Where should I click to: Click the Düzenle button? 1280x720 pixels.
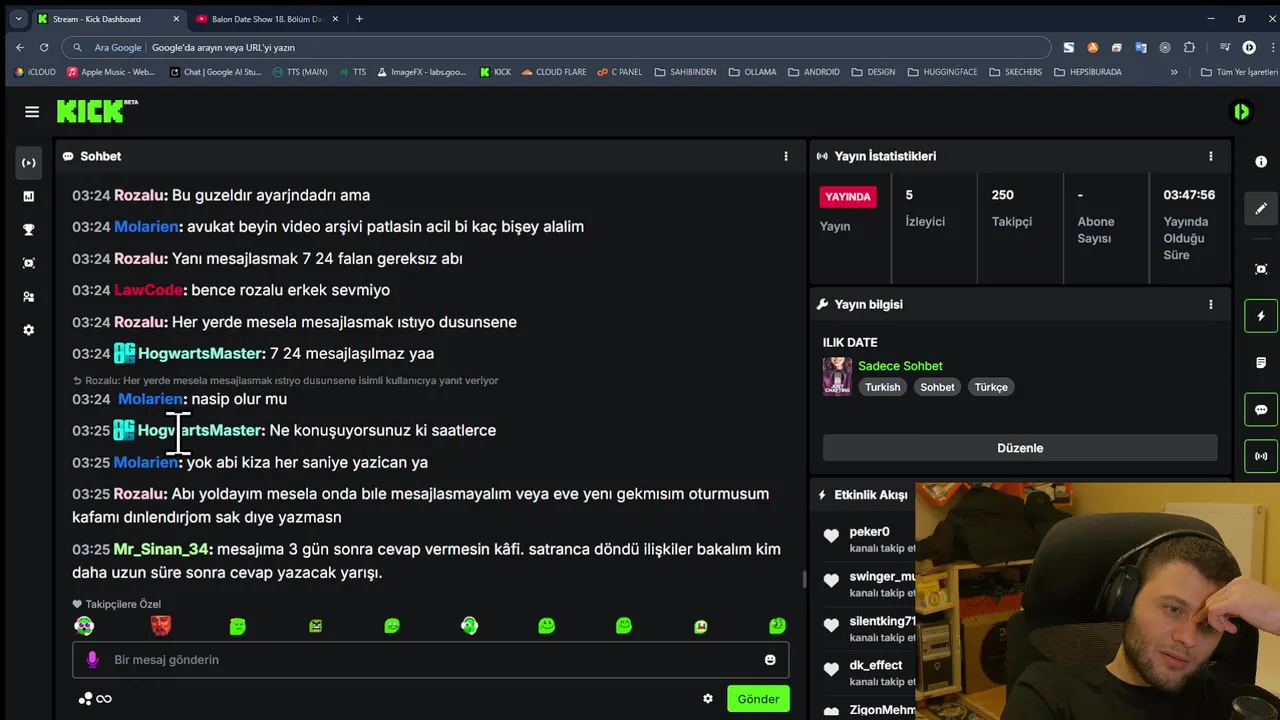(x=1020, y=448)
